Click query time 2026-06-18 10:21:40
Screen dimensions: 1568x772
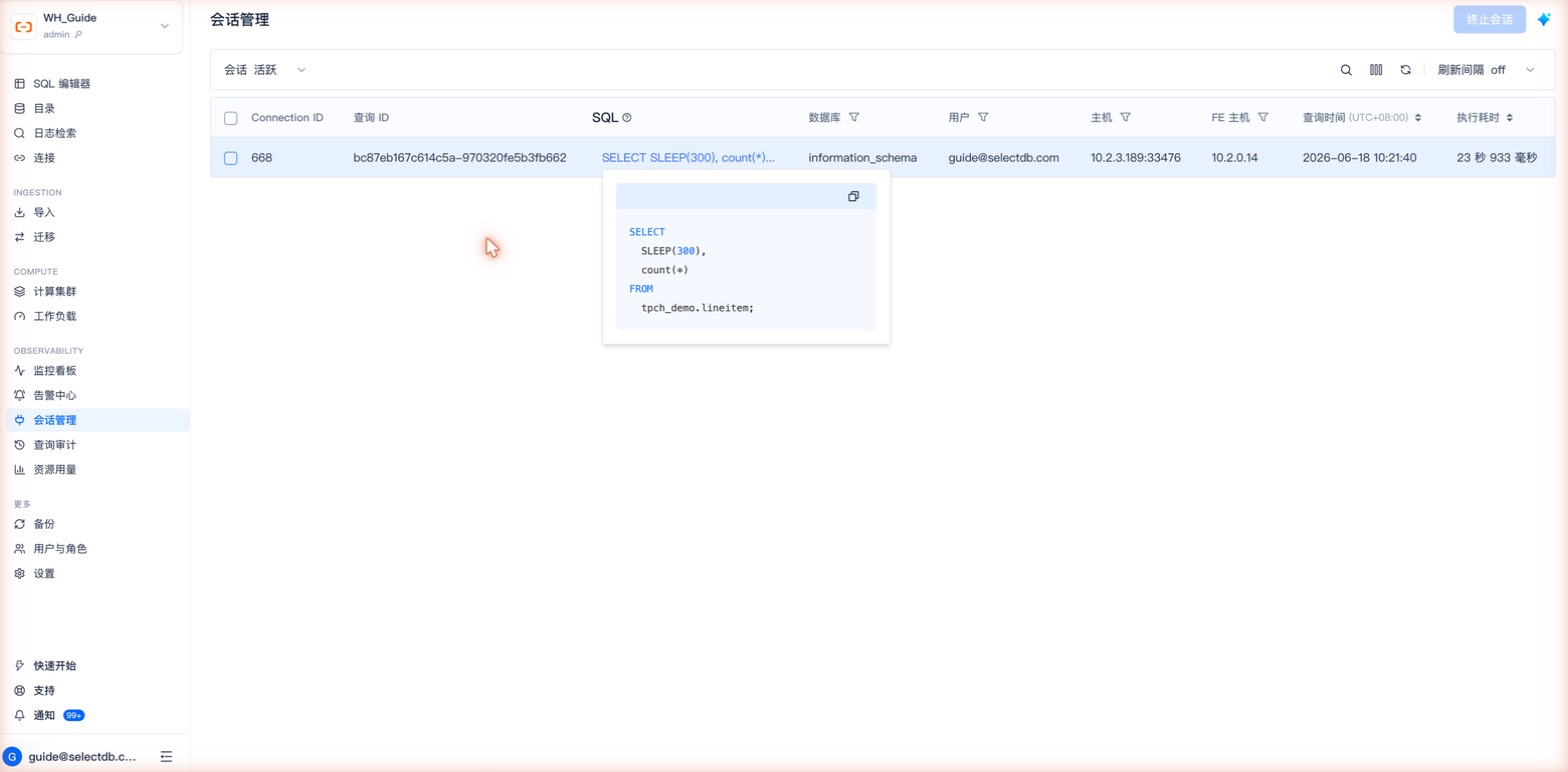tap(1359, 158)
